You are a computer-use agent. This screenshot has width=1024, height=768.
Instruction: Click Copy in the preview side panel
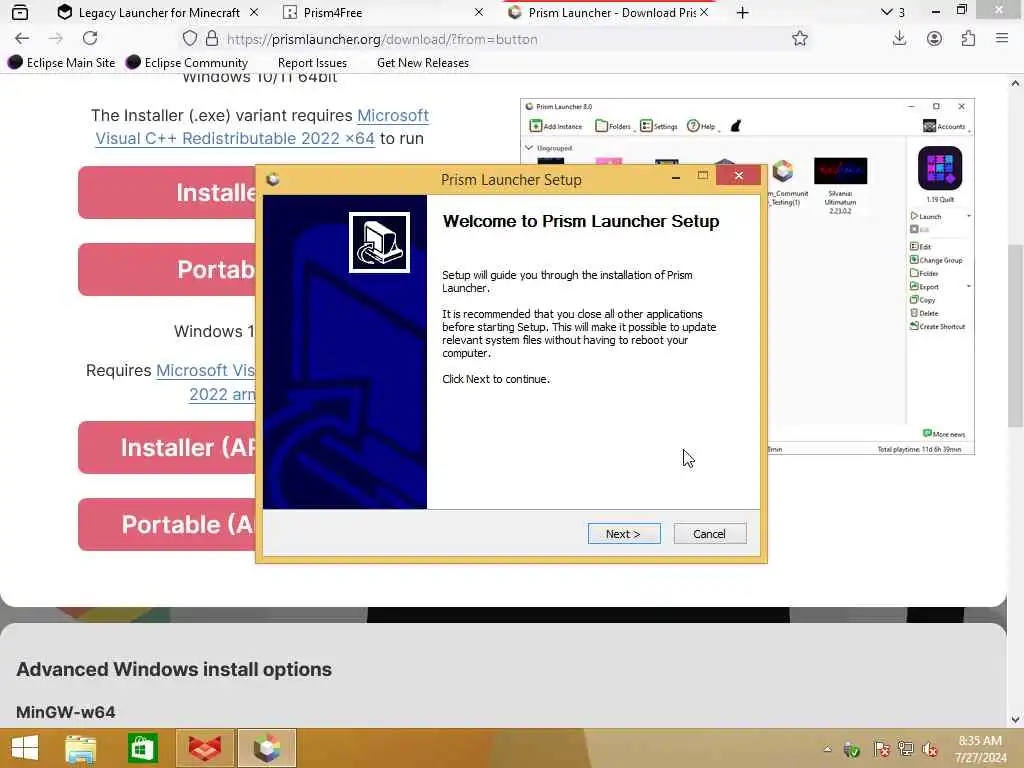(x=923, y=300)
